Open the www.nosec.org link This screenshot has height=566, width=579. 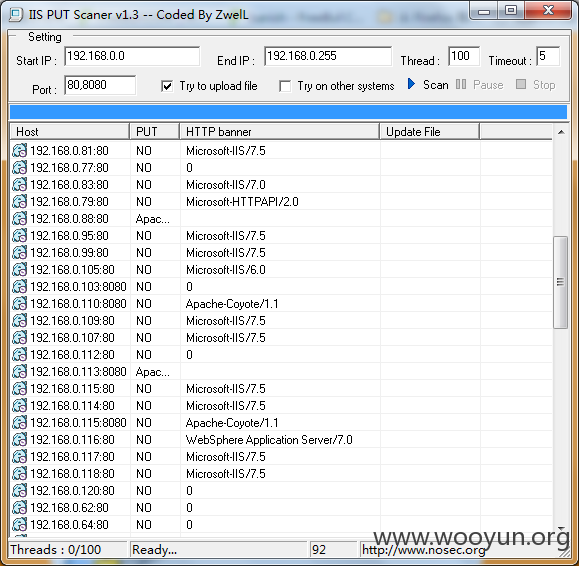click(x=423, y=550)
